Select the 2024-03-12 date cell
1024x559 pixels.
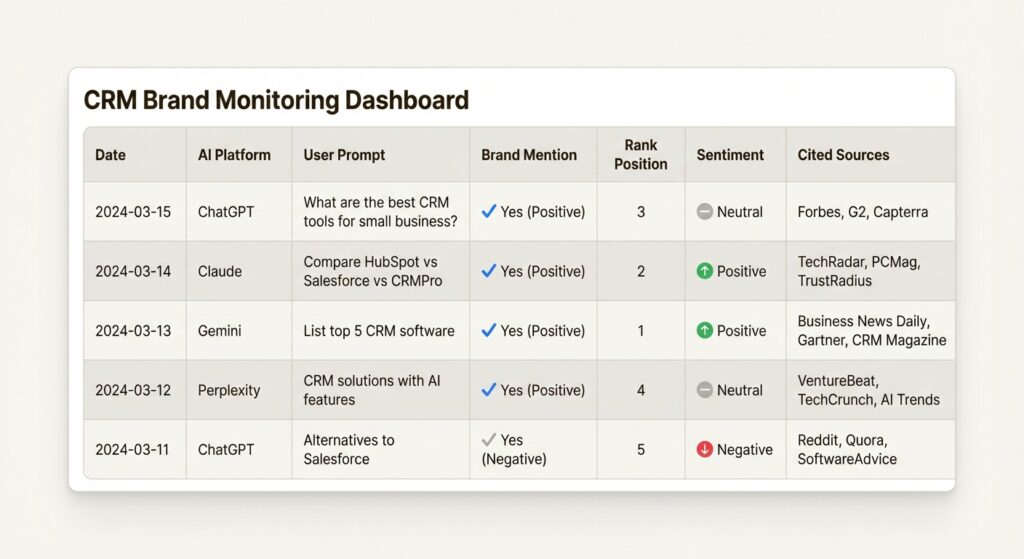pyautogui.click(x=133, y=390)
